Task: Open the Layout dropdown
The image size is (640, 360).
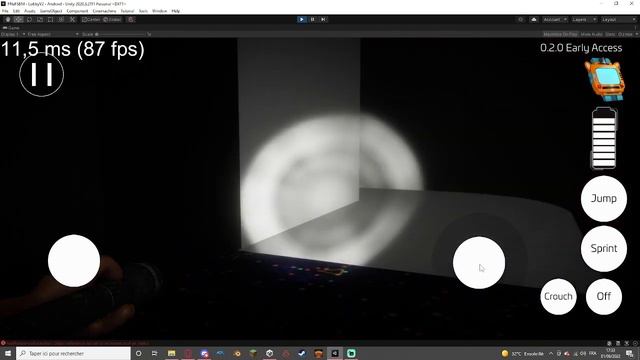Action: coord(619,20)
